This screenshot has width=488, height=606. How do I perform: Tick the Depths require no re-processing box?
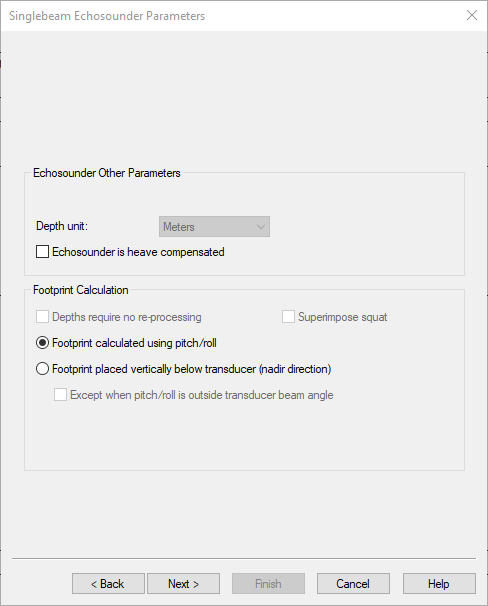pos(43,317)
